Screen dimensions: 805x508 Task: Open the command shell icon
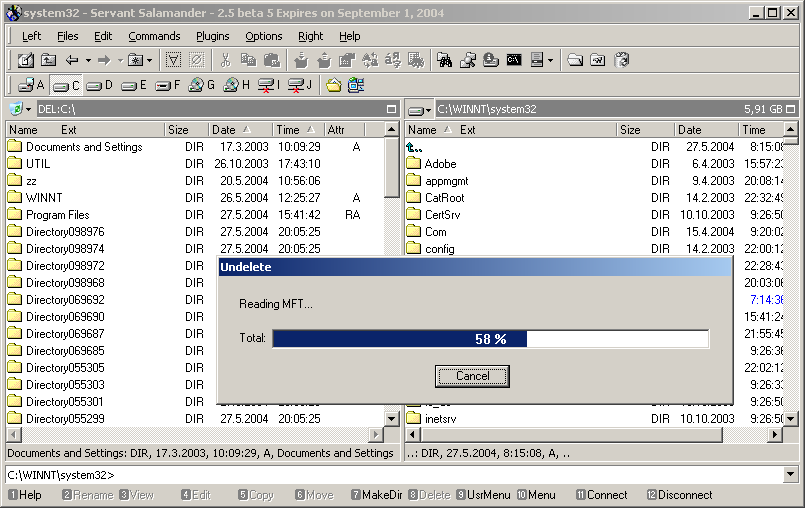(x=514, y=60)
